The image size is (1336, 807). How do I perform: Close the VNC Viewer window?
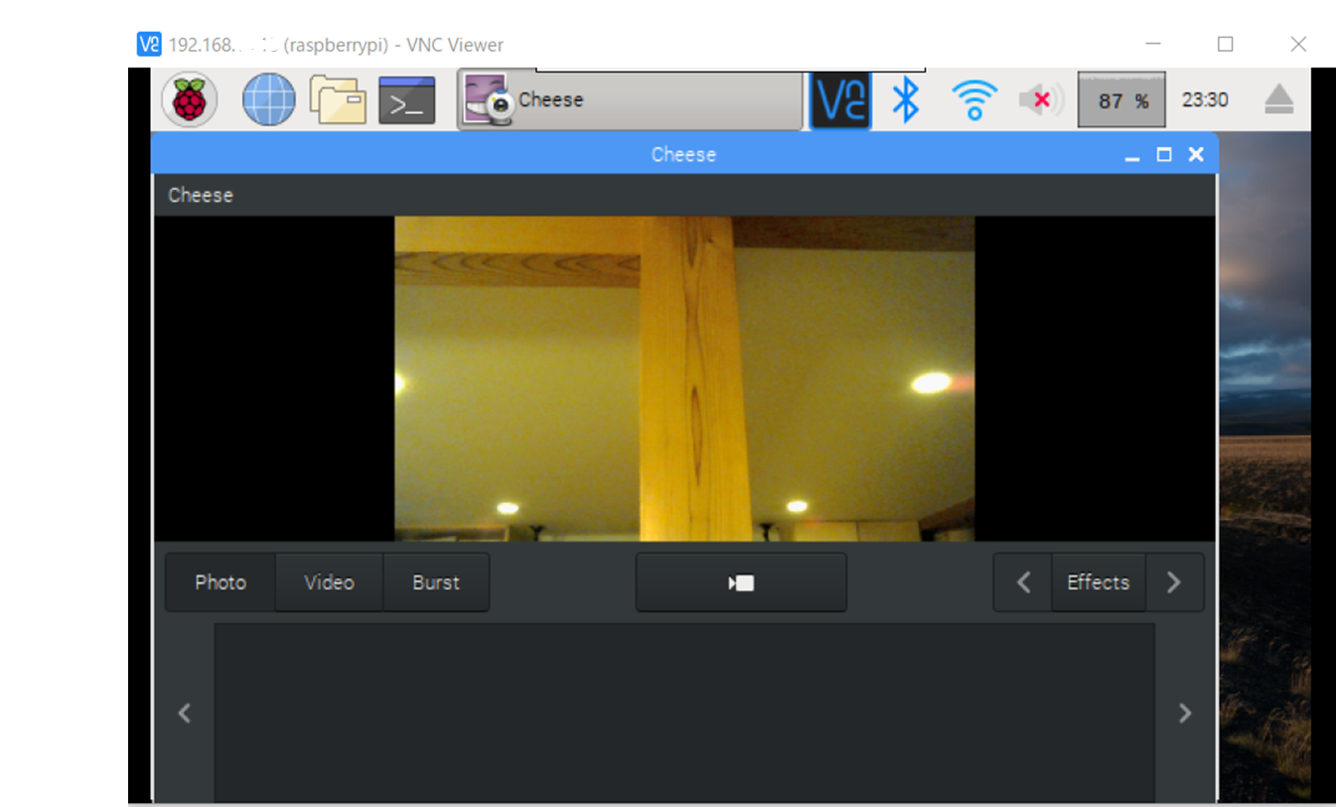(1298, 44)
